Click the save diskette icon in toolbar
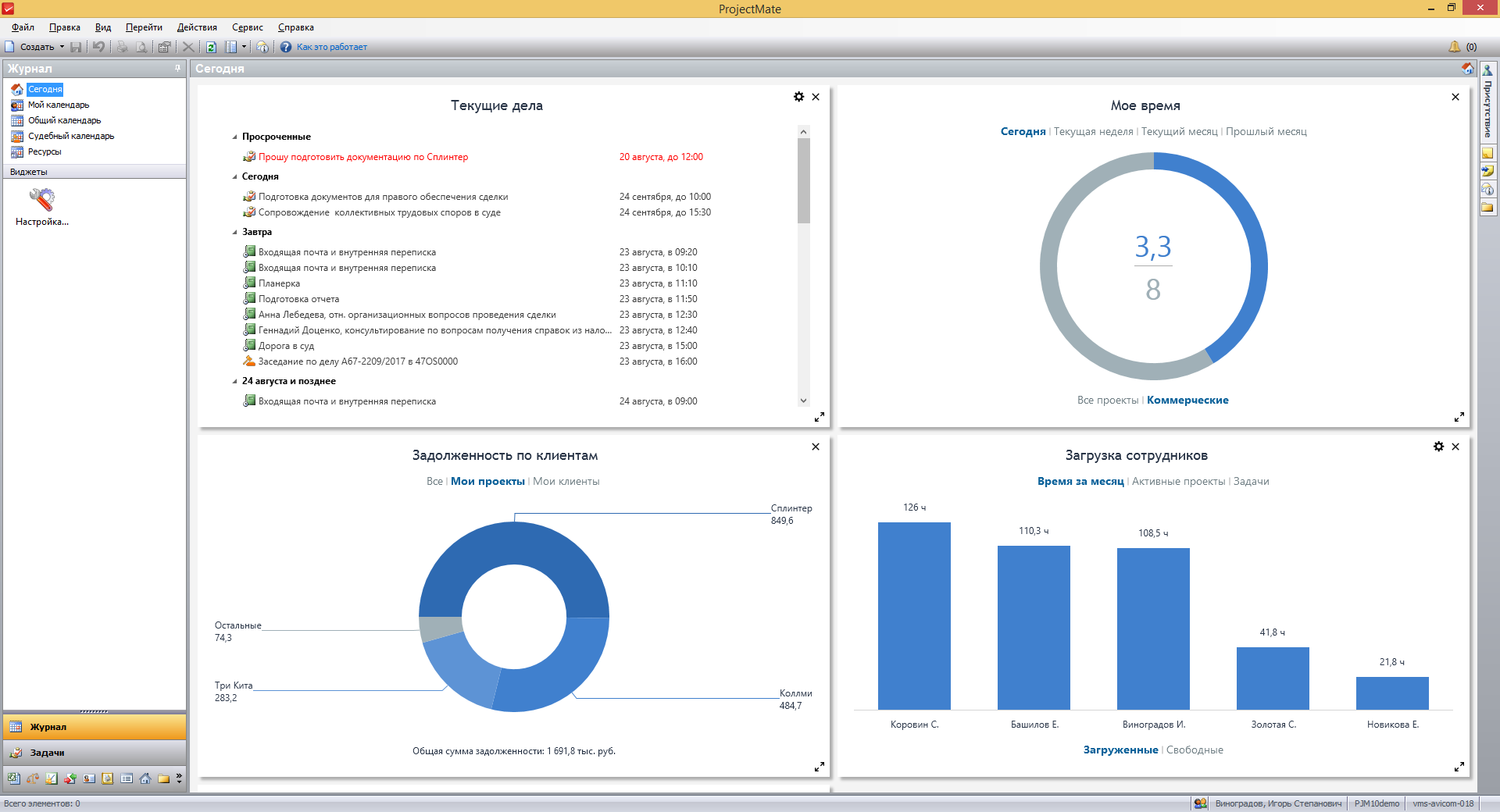 (76, 47)
